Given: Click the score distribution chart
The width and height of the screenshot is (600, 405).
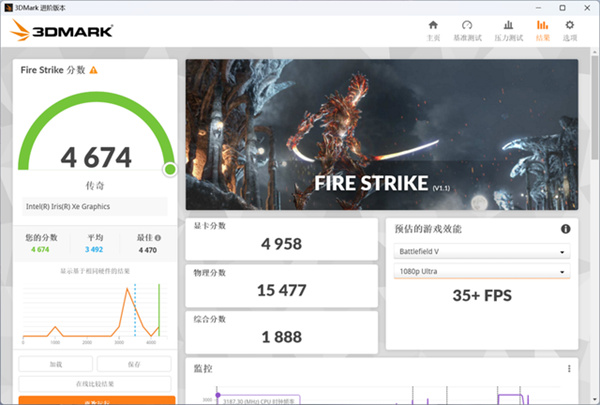Looking at the screenshot, I should [x=95, y=312].
